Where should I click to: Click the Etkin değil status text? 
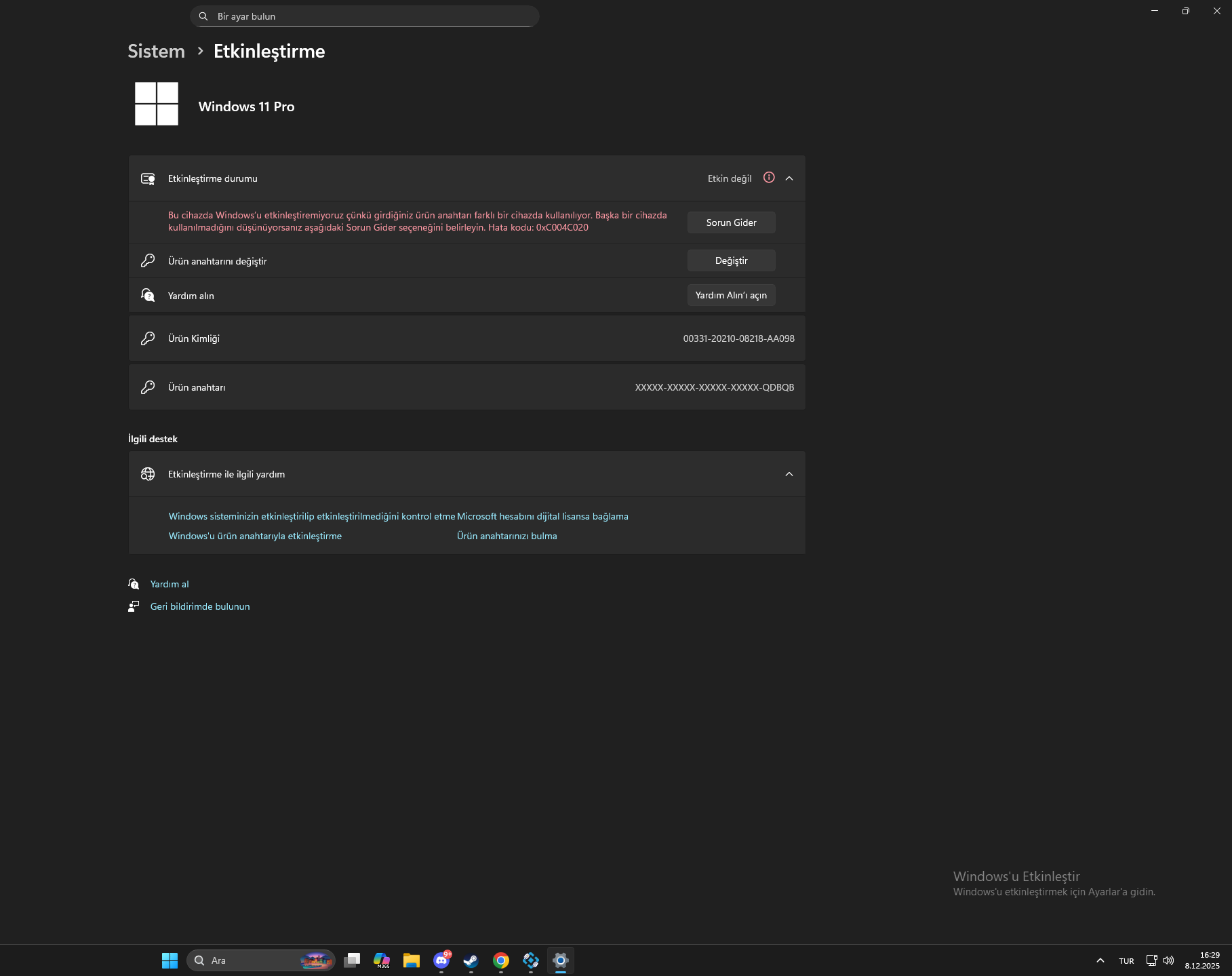click(x=730, y=178)
